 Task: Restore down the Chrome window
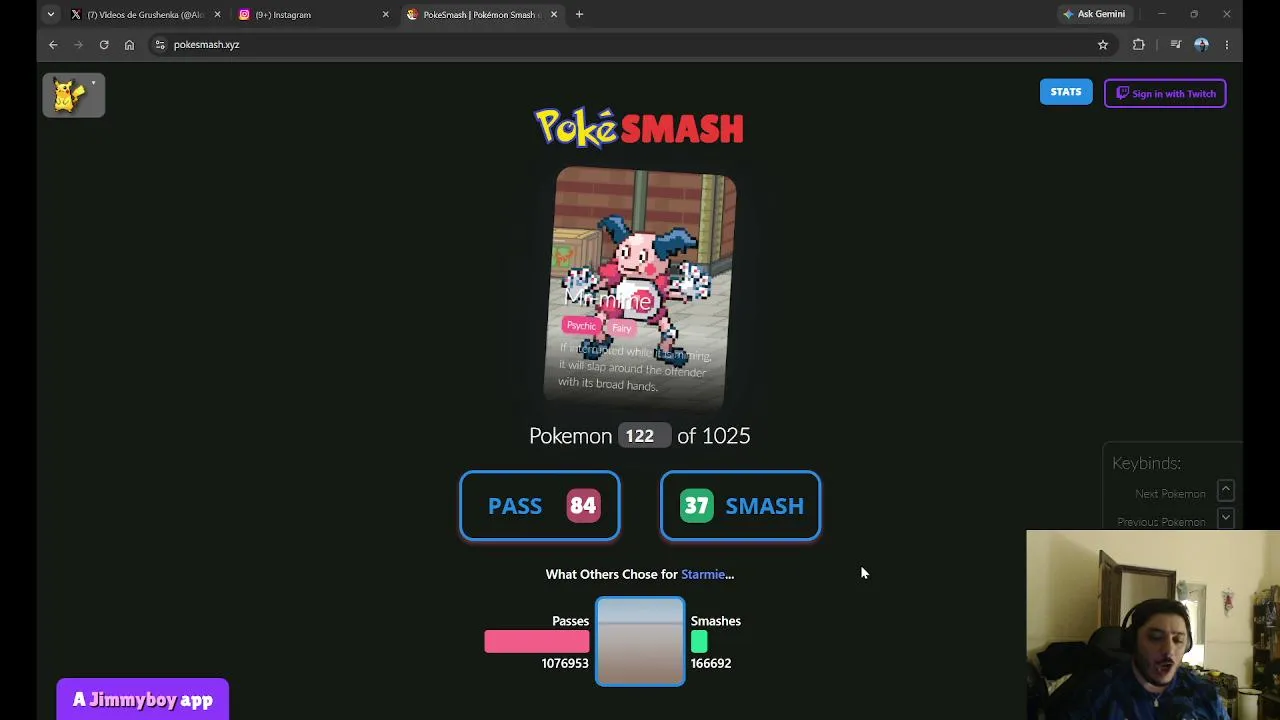[1194, 14]
